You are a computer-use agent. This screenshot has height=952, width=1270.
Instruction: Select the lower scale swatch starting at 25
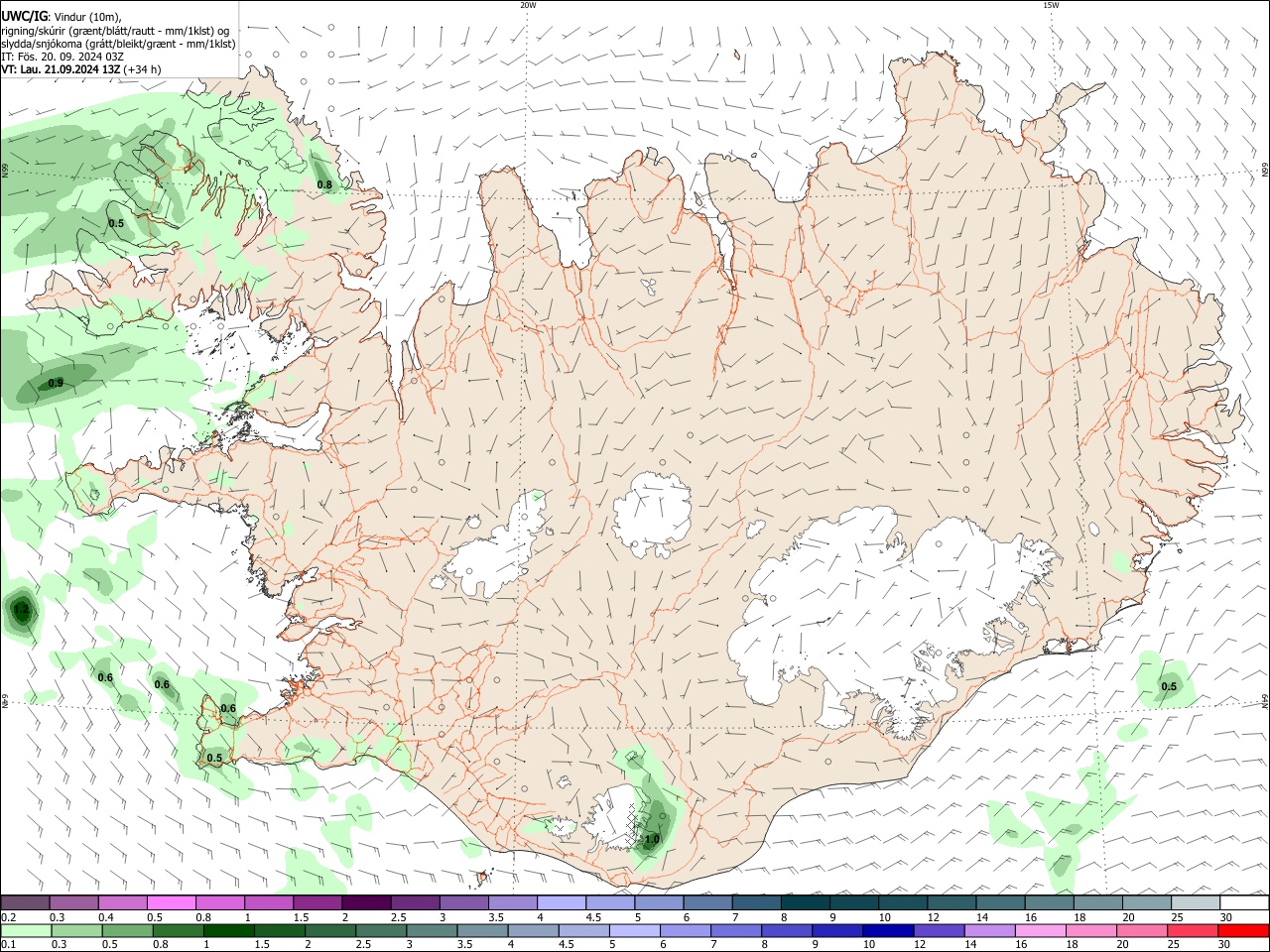pyautogui.click(x=1195, y=930)
